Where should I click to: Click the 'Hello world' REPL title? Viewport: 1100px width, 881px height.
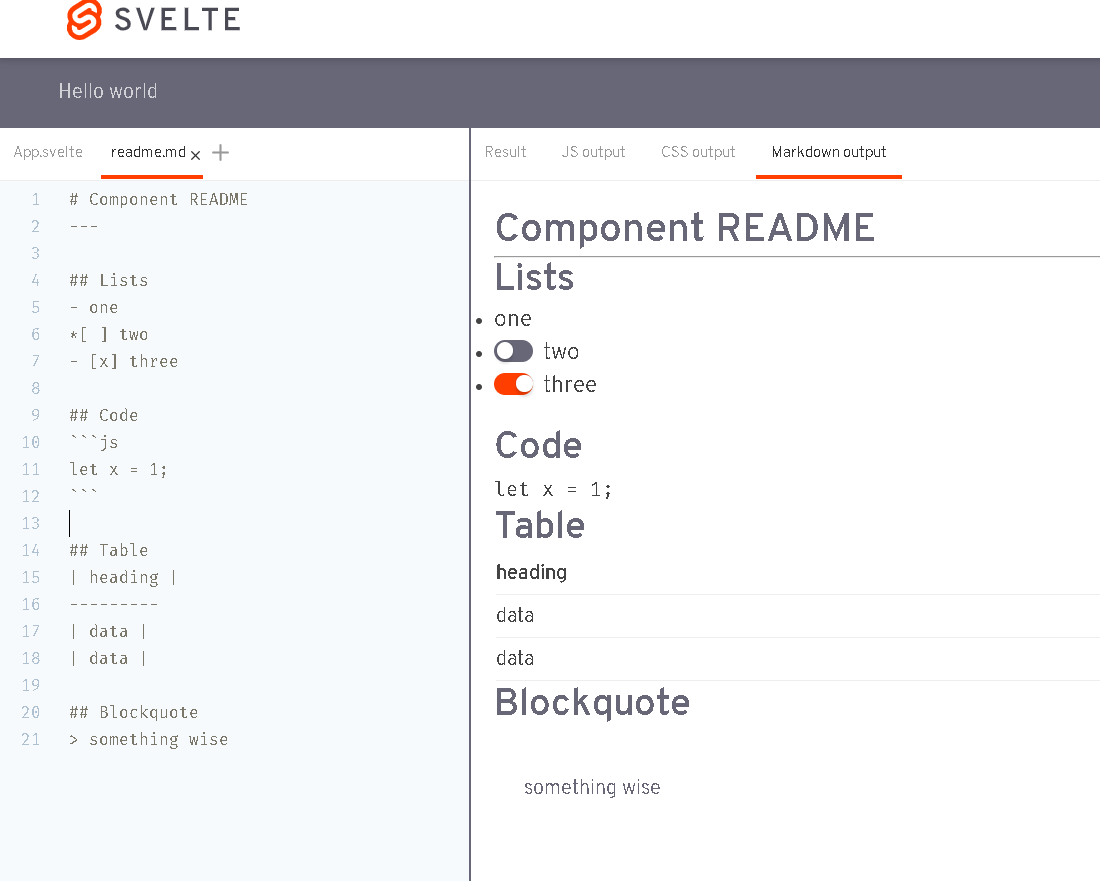[107, 91]
